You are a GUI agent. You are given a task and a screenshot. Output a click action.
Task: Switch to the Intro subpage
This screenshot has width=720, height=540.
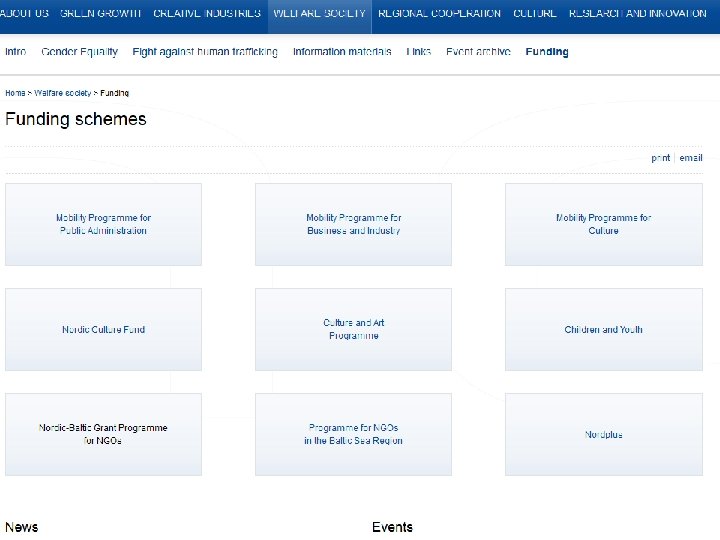(x=16, y=51)
